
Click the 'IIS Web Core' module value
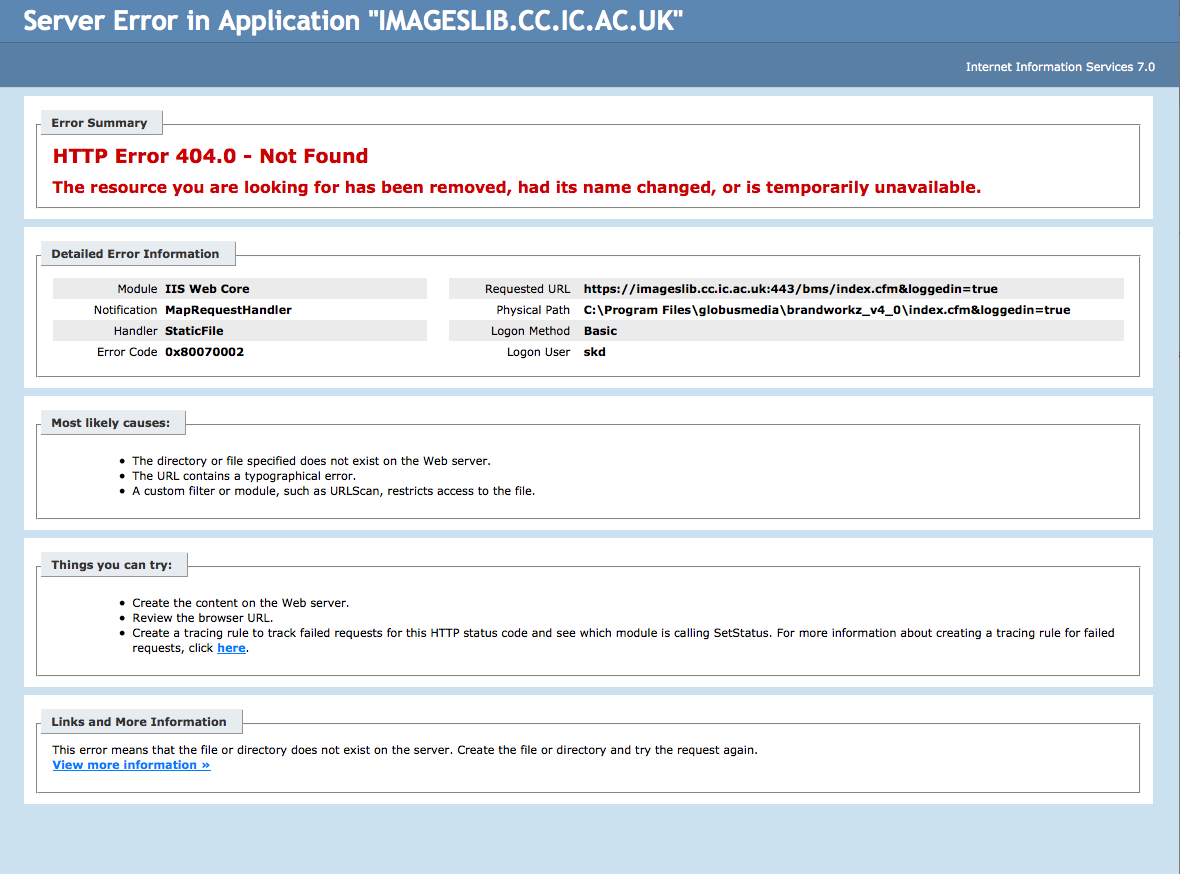tap(207, 289)
